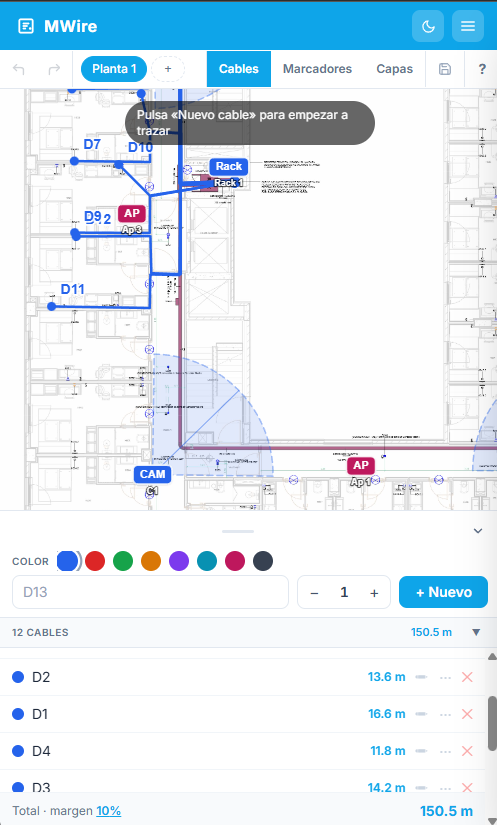Open more options for cable D1
Image resolution: width=497 pixels, height=825 pixels.
point(445,715)
